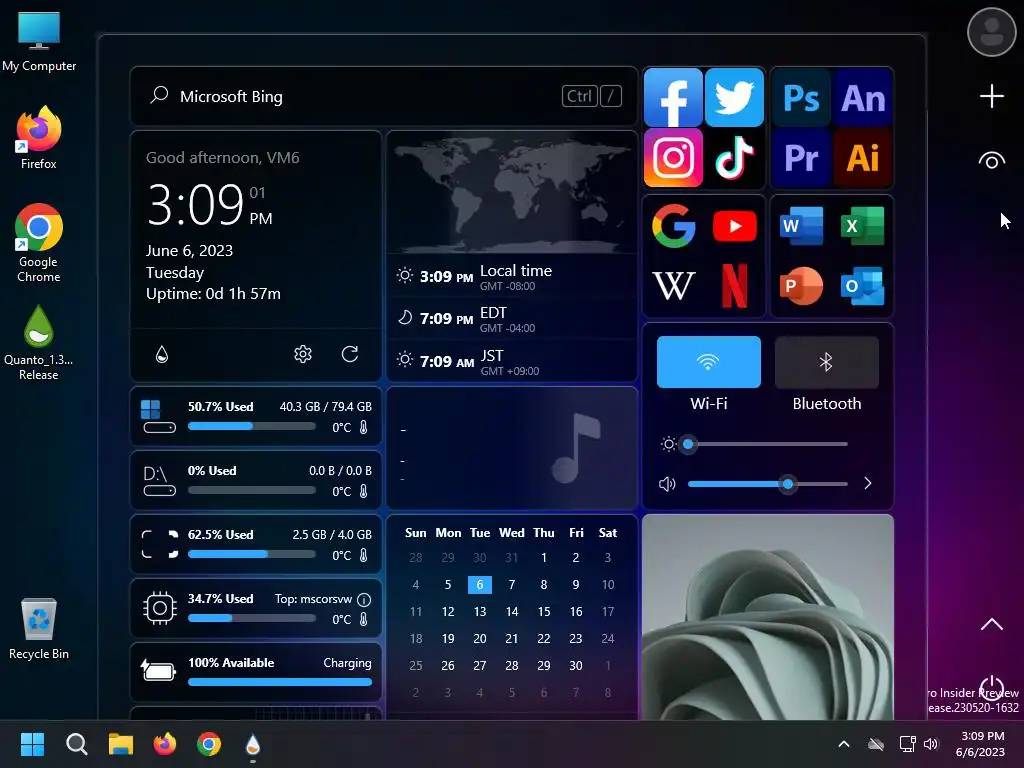1024x768 pixels.
Task: Click the user profile avatar icon
Action: pyautogui.click(x=991, y=31)
